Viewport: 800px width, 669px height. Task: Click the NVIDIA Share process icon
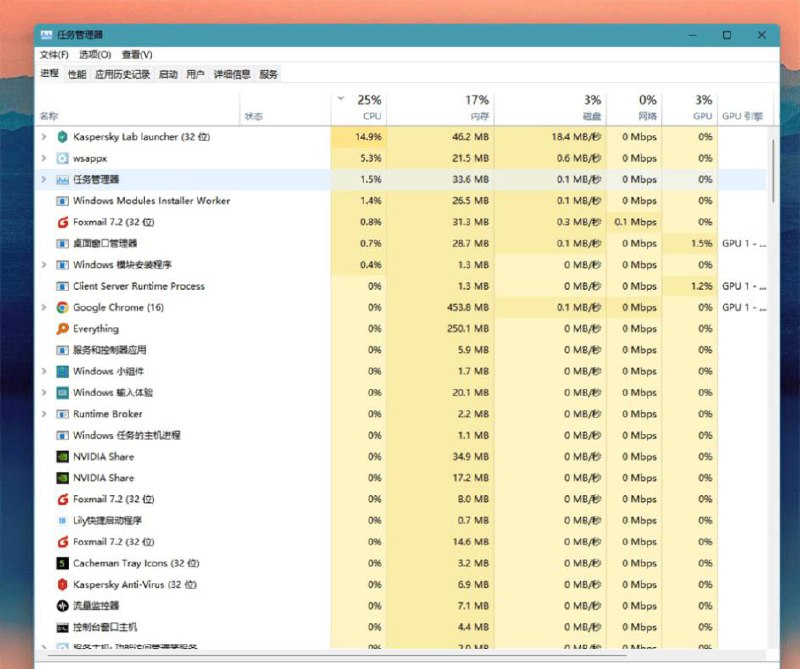pos(62,457)
